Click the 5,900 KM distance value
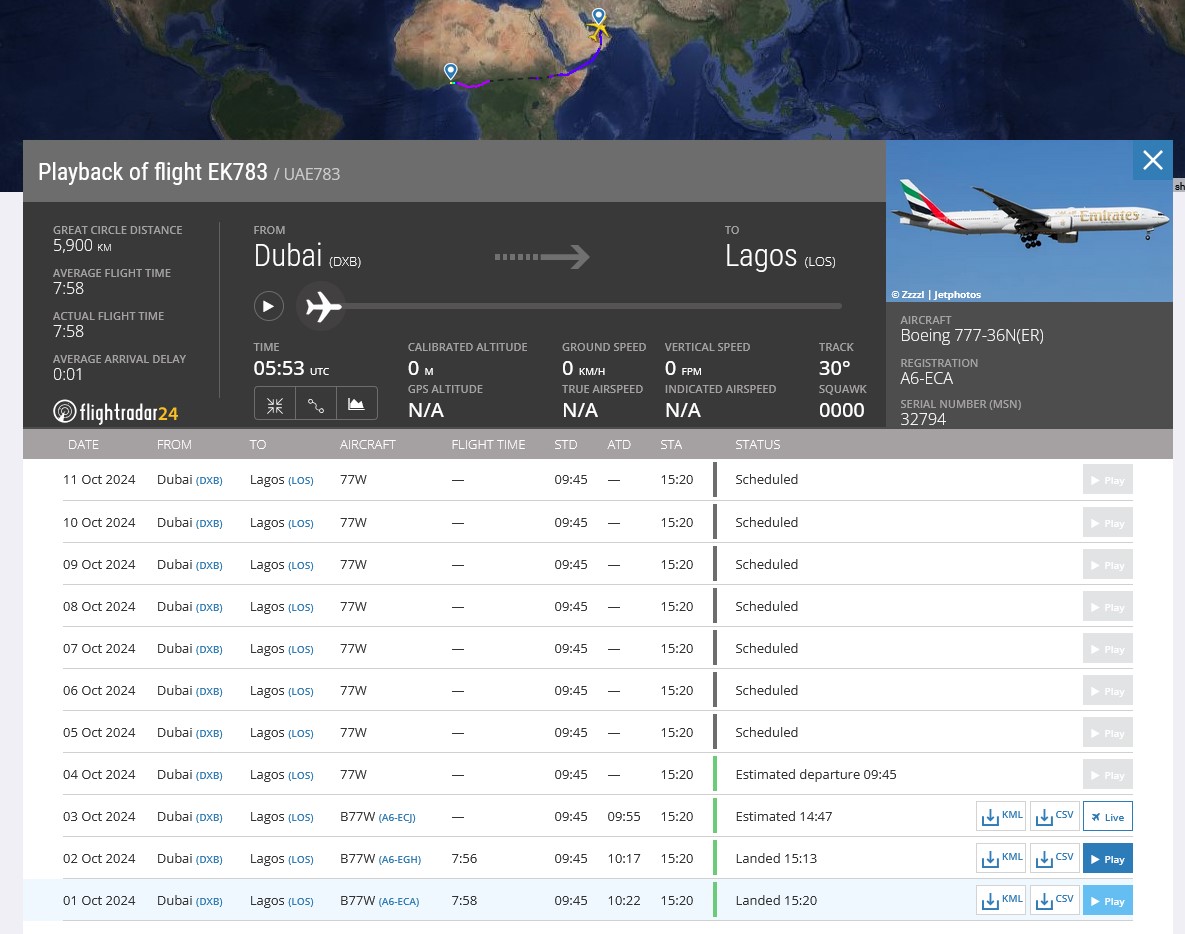Viewport: 1185px width, 934px height. click(x=82, y=246)
